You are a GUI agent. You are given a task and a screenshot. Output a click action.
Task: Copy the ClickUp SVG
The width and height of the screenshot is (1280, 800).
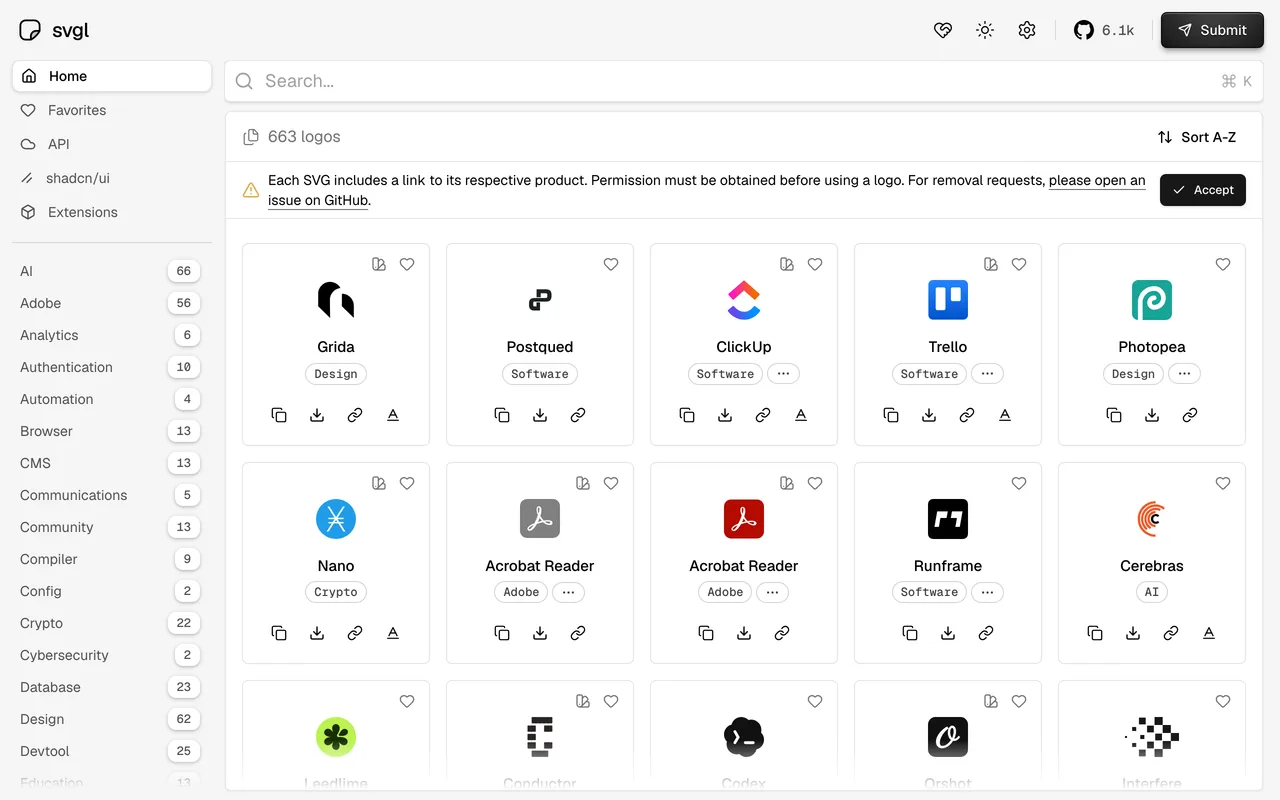click(687, 415)
